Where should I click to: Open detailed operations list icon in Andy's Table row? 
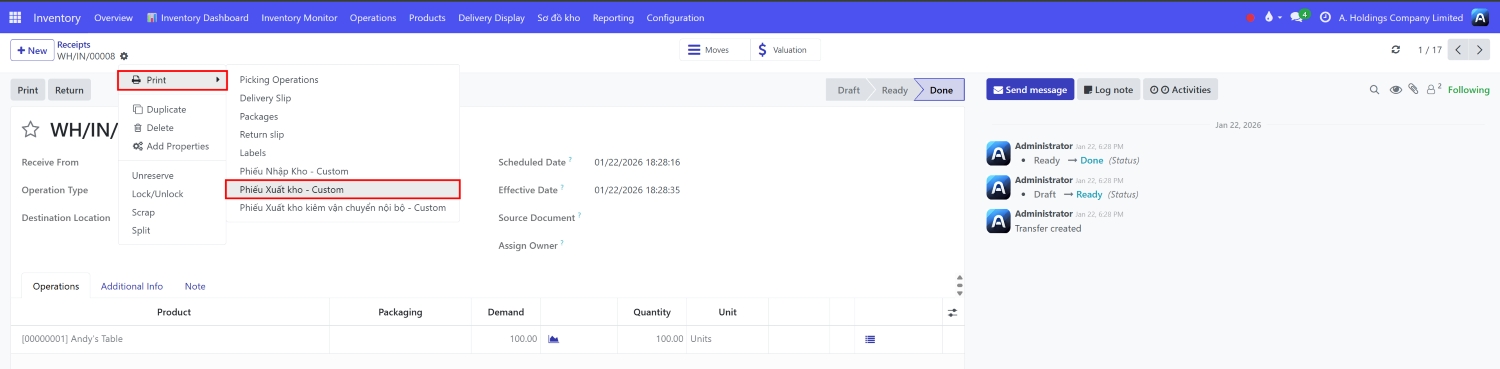click(x=870, y=339)
